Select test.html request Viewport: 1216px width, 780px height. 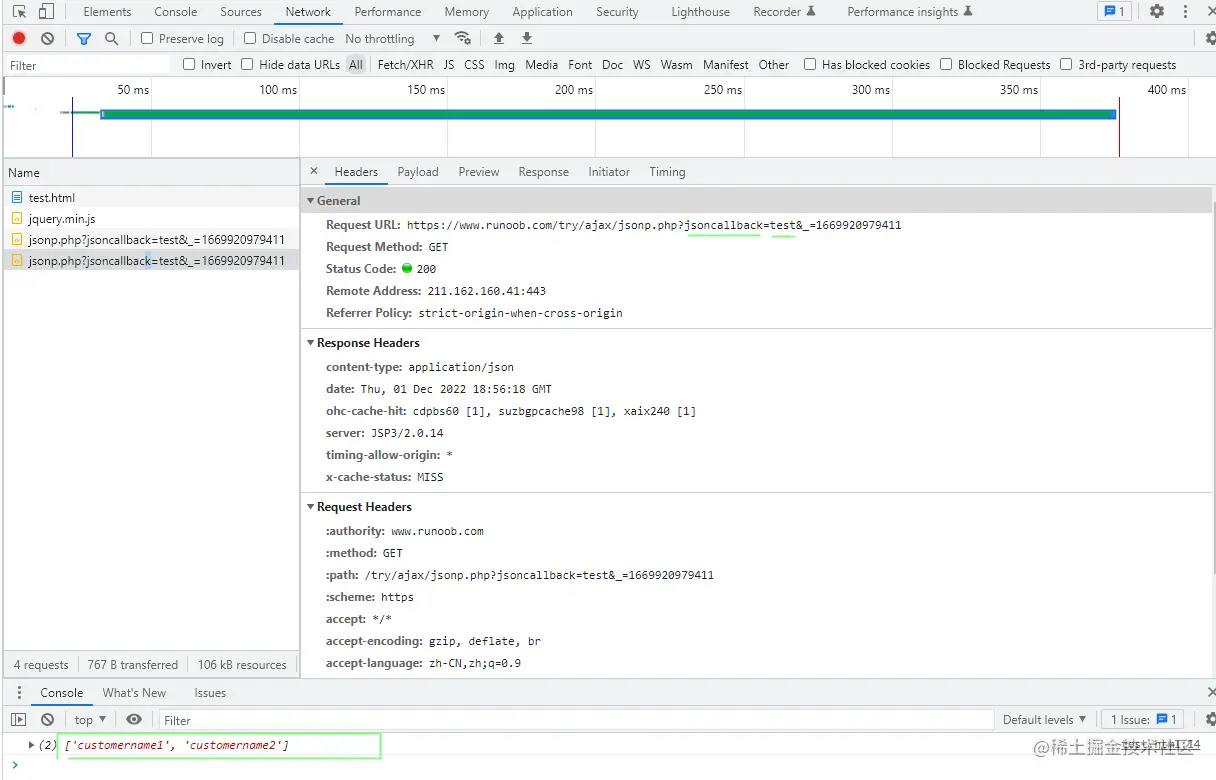(151, 198)
